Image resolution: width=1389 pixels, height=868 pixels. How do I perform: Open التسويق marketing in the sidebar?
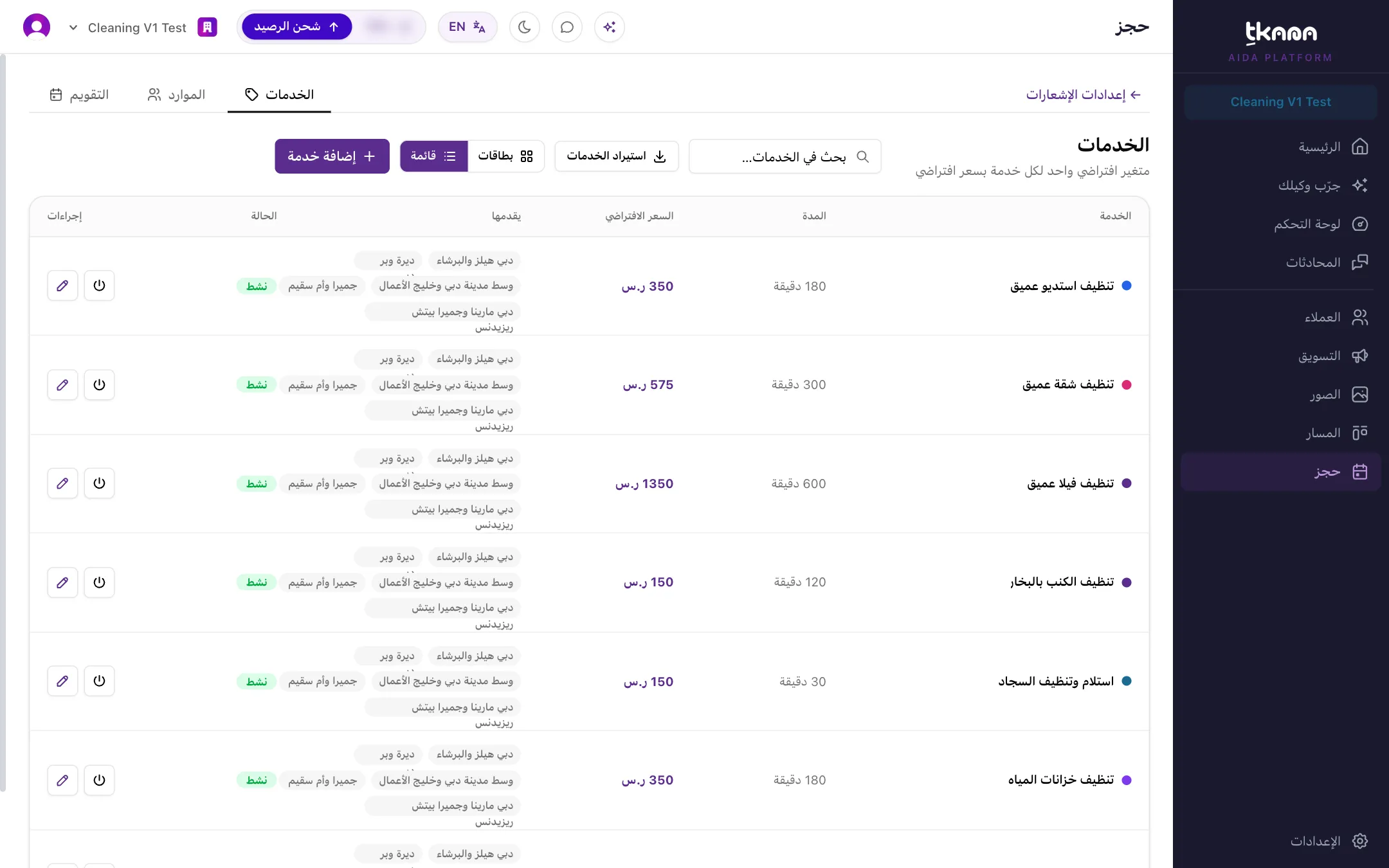coord(1280,356)
